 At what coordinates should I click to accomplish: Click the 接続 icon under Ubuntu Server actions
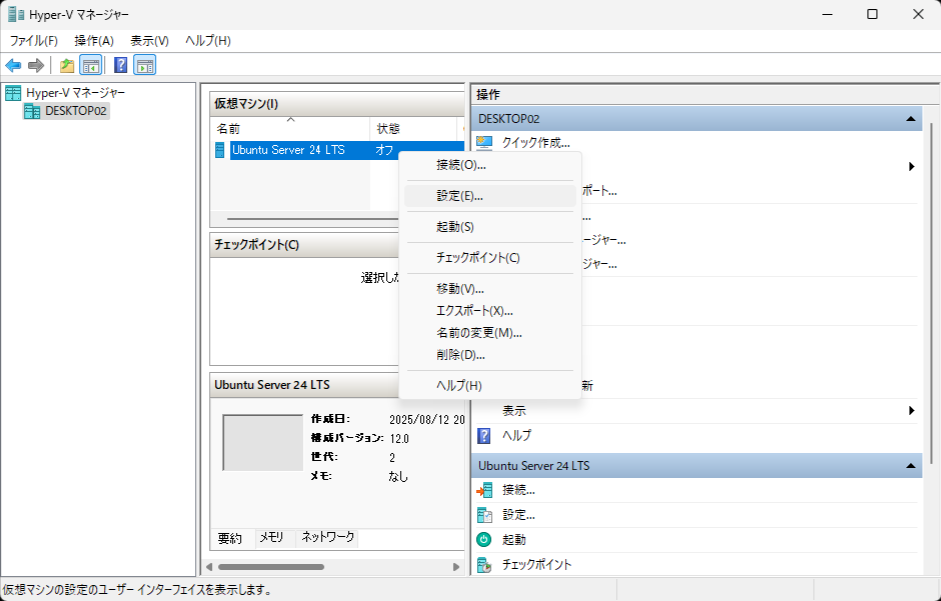(484, 491)
